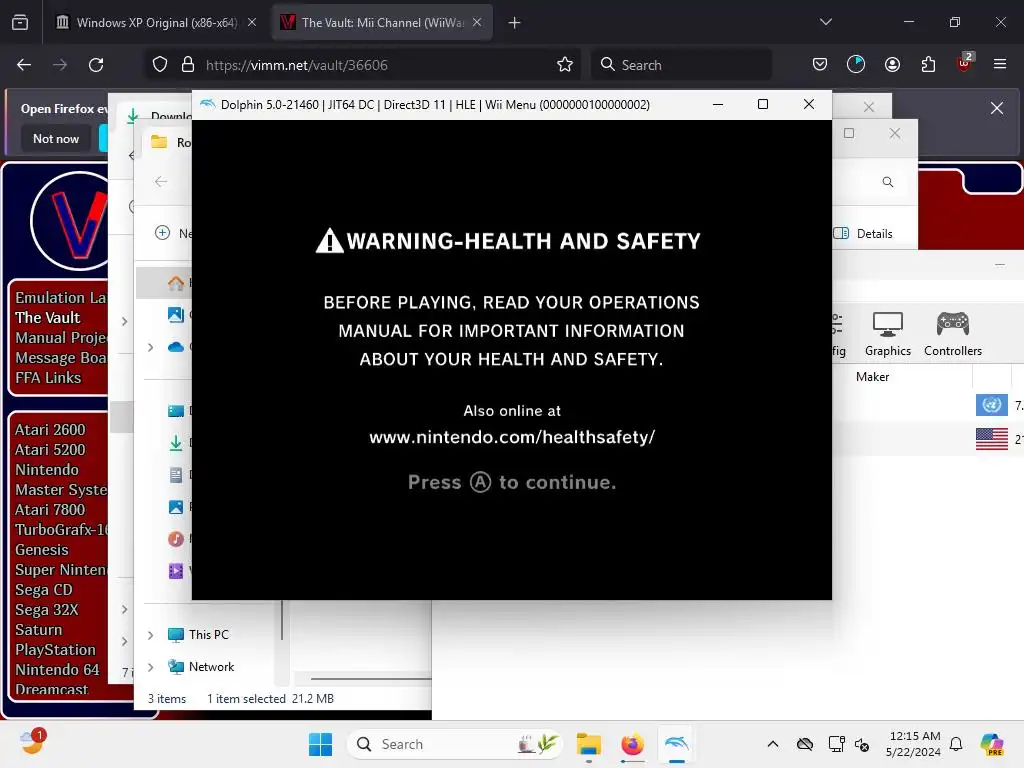This screenshot has width=1024, height=768.
Task: Open Firefox tab overview icon
Action: pyautogui.click(x=20, y=22)
